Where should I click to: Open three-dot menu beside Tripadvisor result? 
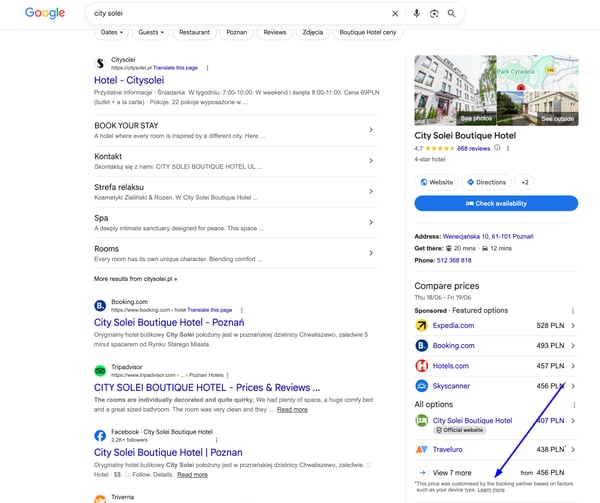point(228,375)
